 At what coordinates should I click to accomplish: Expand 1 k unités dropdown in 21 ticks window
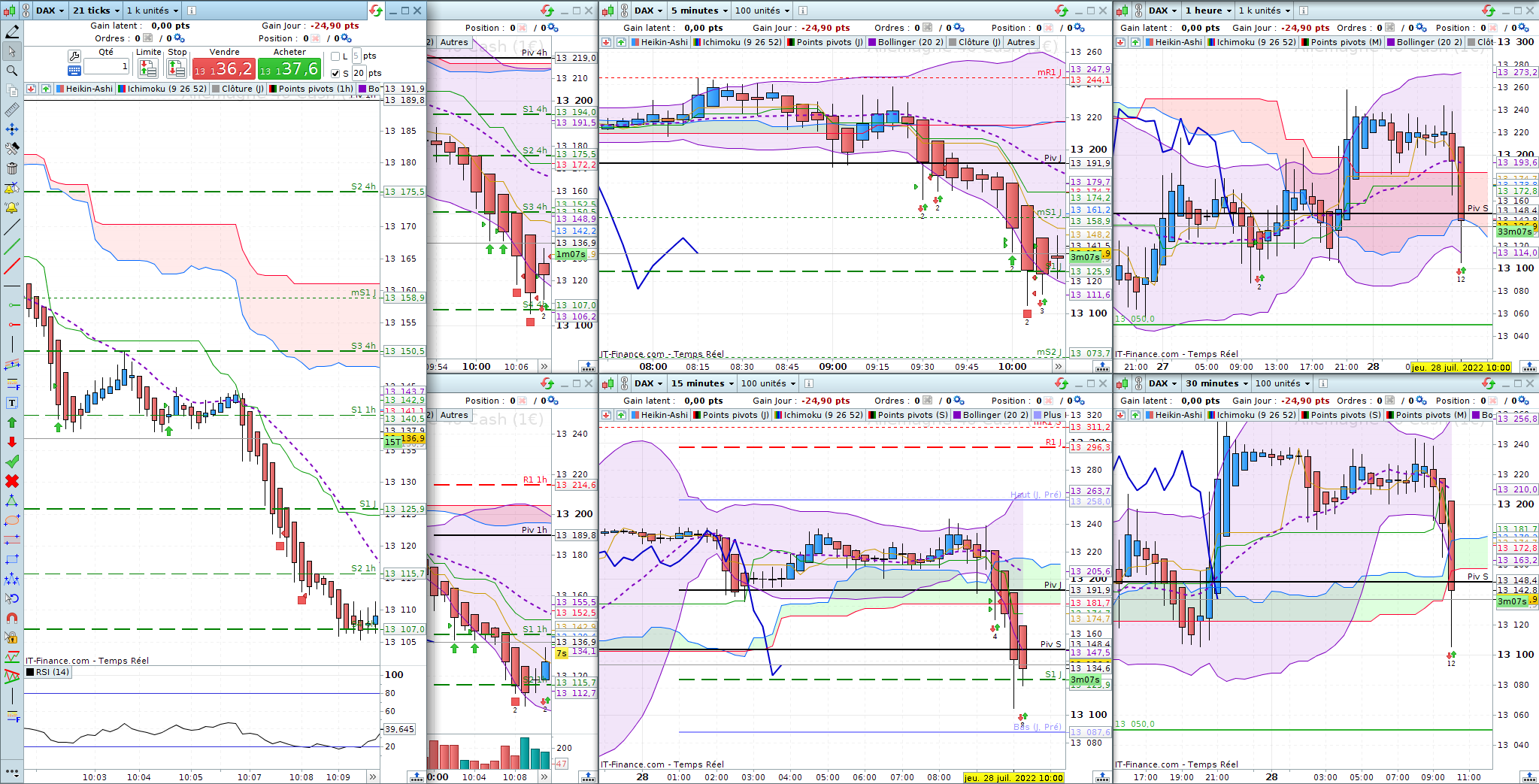[x=152, y=11]
